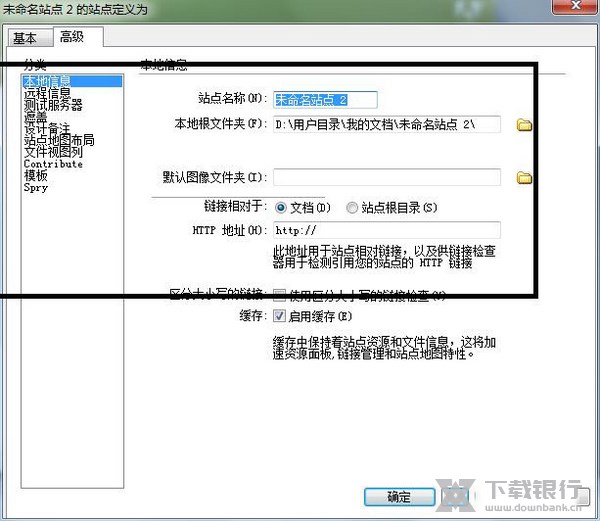Select the 文档 radio button
This screenshot has width=600, height=521.
point(281,207)
